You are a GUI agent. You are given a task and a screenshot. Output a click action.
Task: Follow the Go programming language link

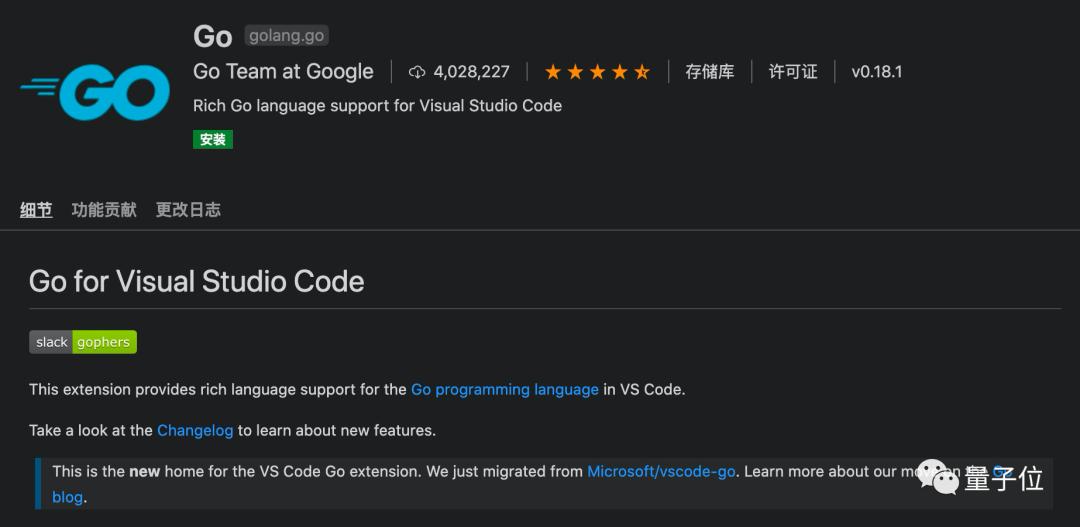coord(505,389)
